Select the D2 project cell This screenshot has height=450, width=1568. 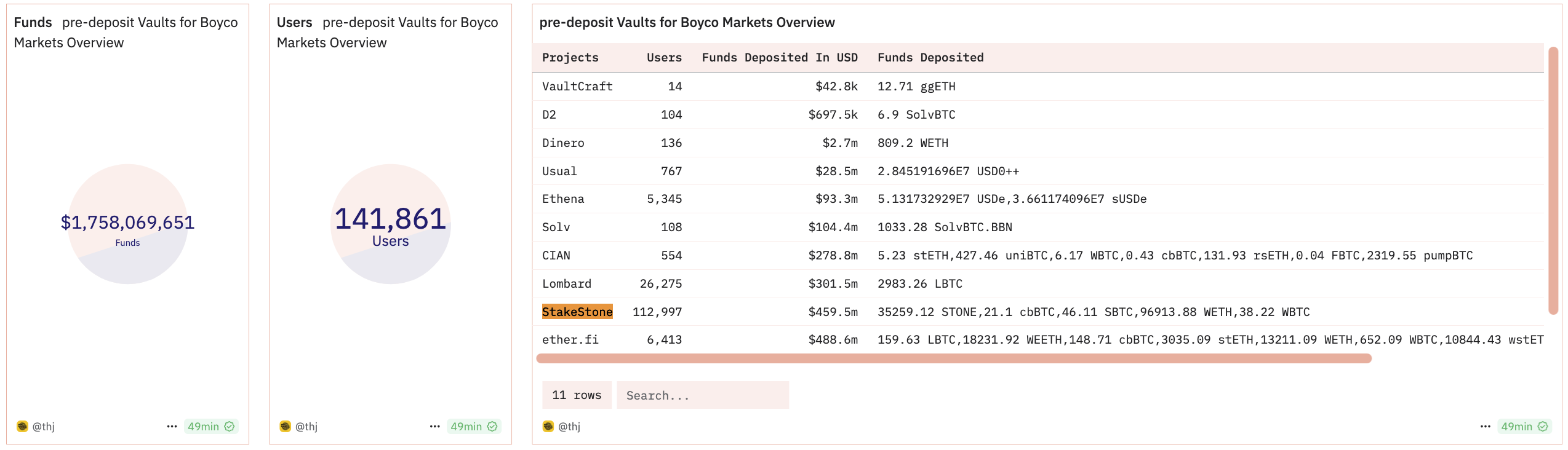549,114
